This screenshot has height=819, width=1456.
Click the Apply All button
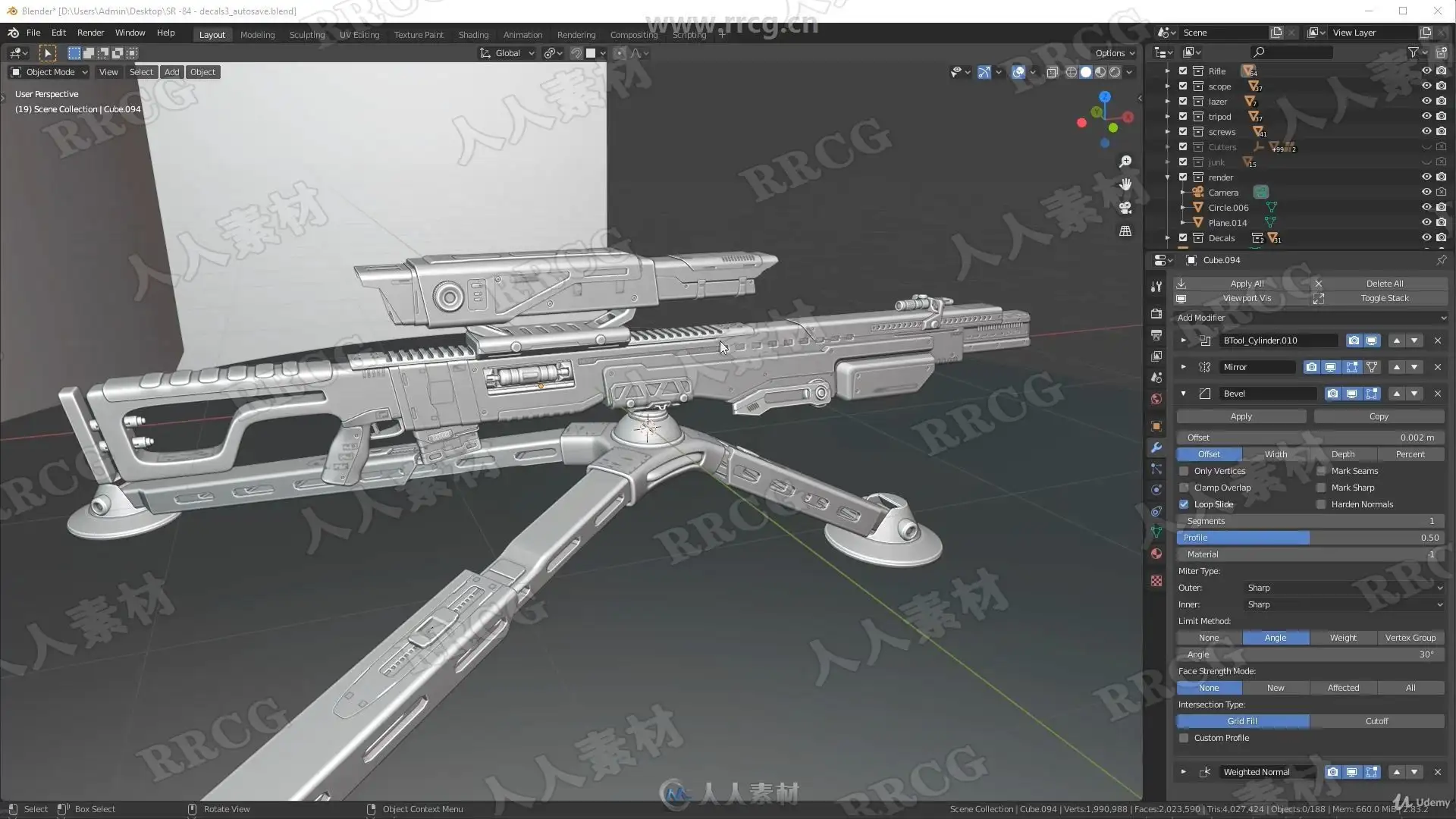(x=1246, y=284)
